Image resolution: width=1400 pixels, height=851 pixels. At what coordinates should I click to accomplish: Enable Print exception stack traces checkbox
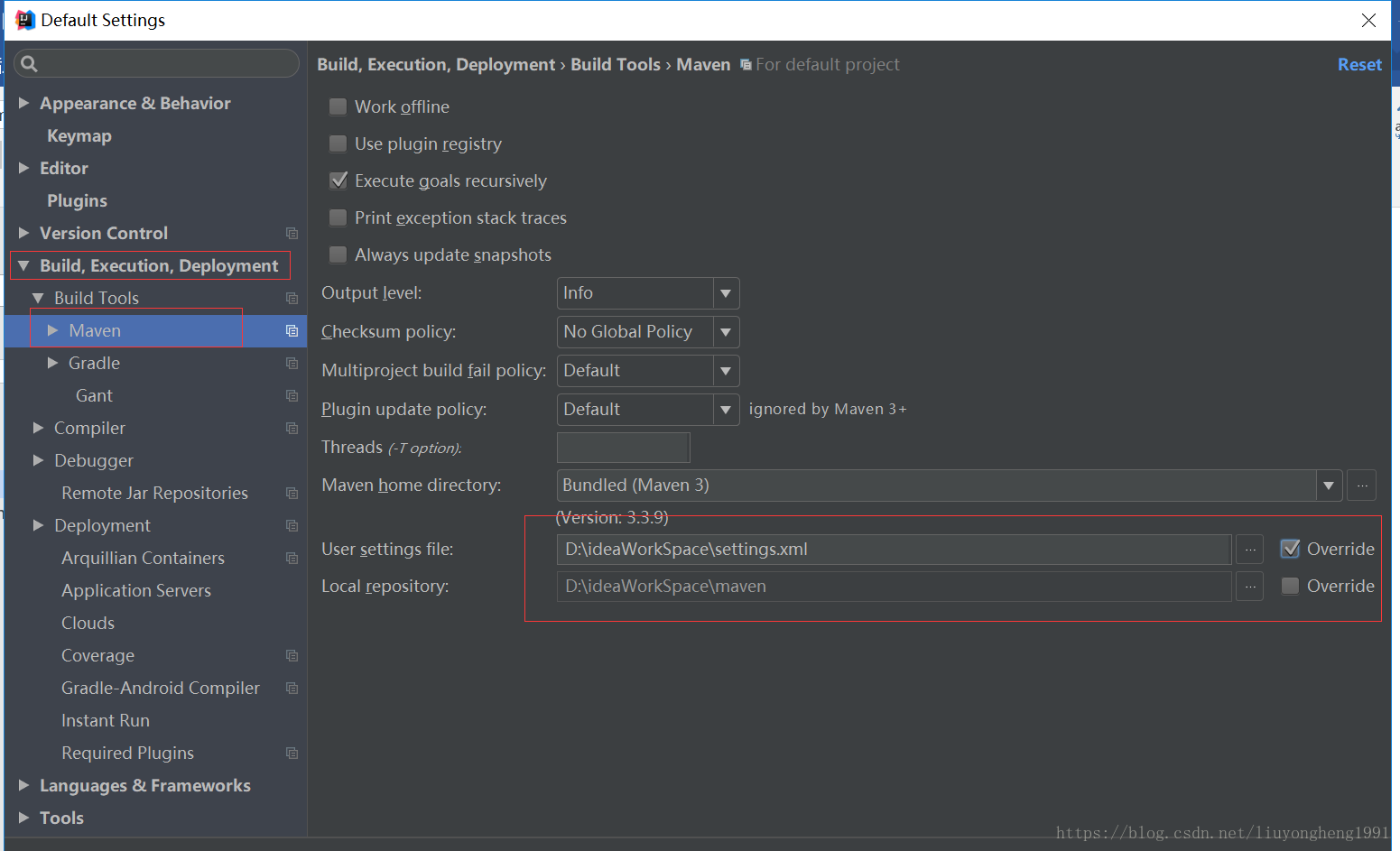click(338, 217)
